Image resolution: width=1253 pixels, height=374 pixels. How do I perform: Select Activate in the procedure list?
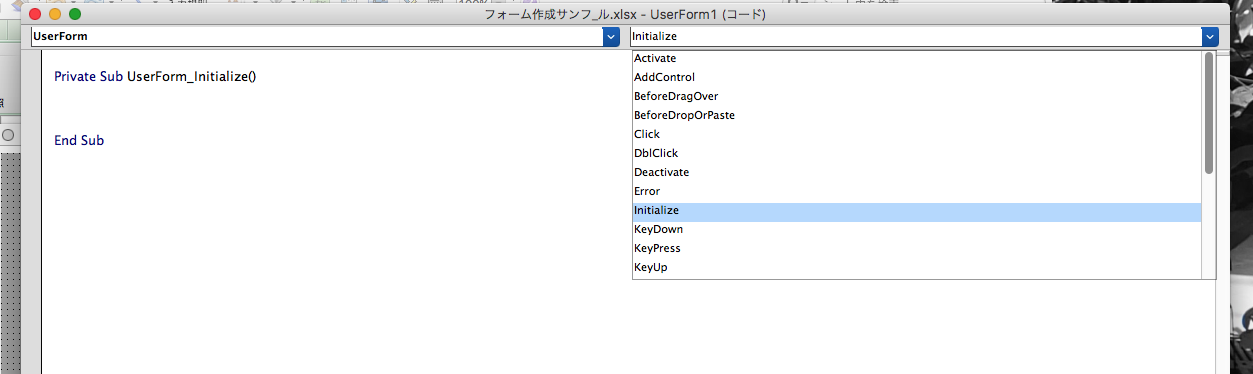tap(916, 58)
